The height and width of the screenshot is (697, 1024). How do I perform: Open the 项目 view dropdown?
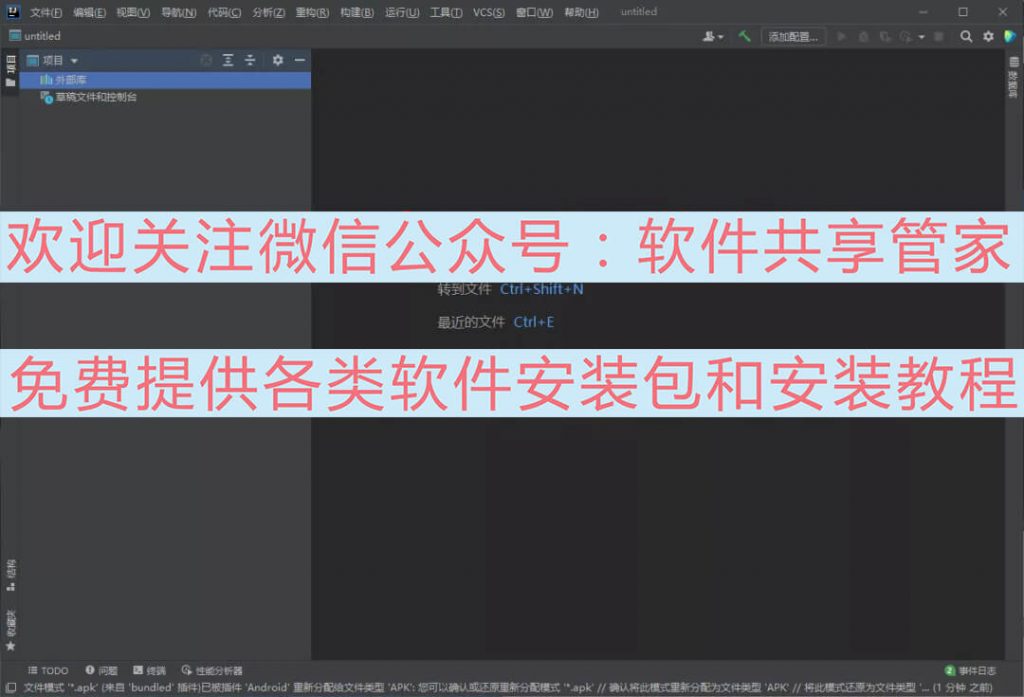(x=53, y=61)
